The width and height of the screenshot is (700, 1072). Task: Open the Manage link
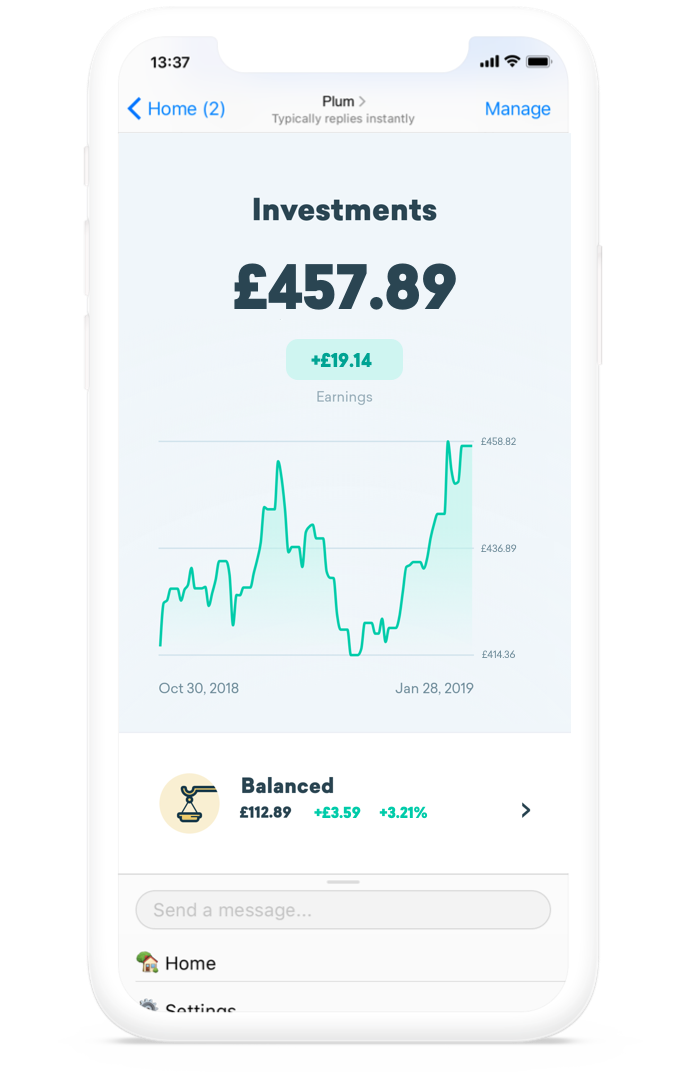pyautogui.click(x=517, y=109)
